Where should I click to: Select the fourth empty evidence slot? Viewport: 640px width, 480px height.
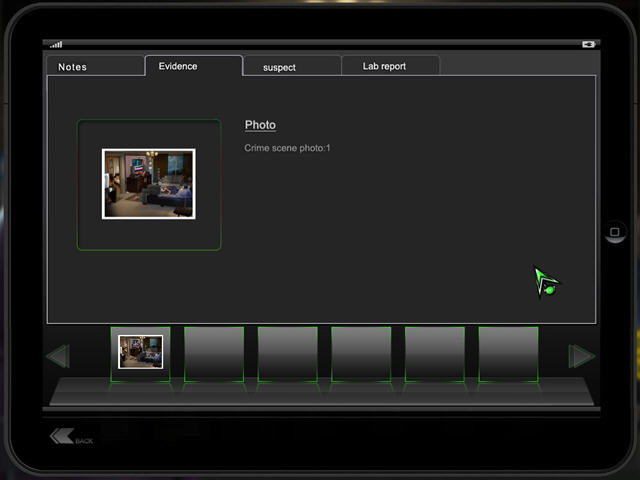click(x=361, y=353)
